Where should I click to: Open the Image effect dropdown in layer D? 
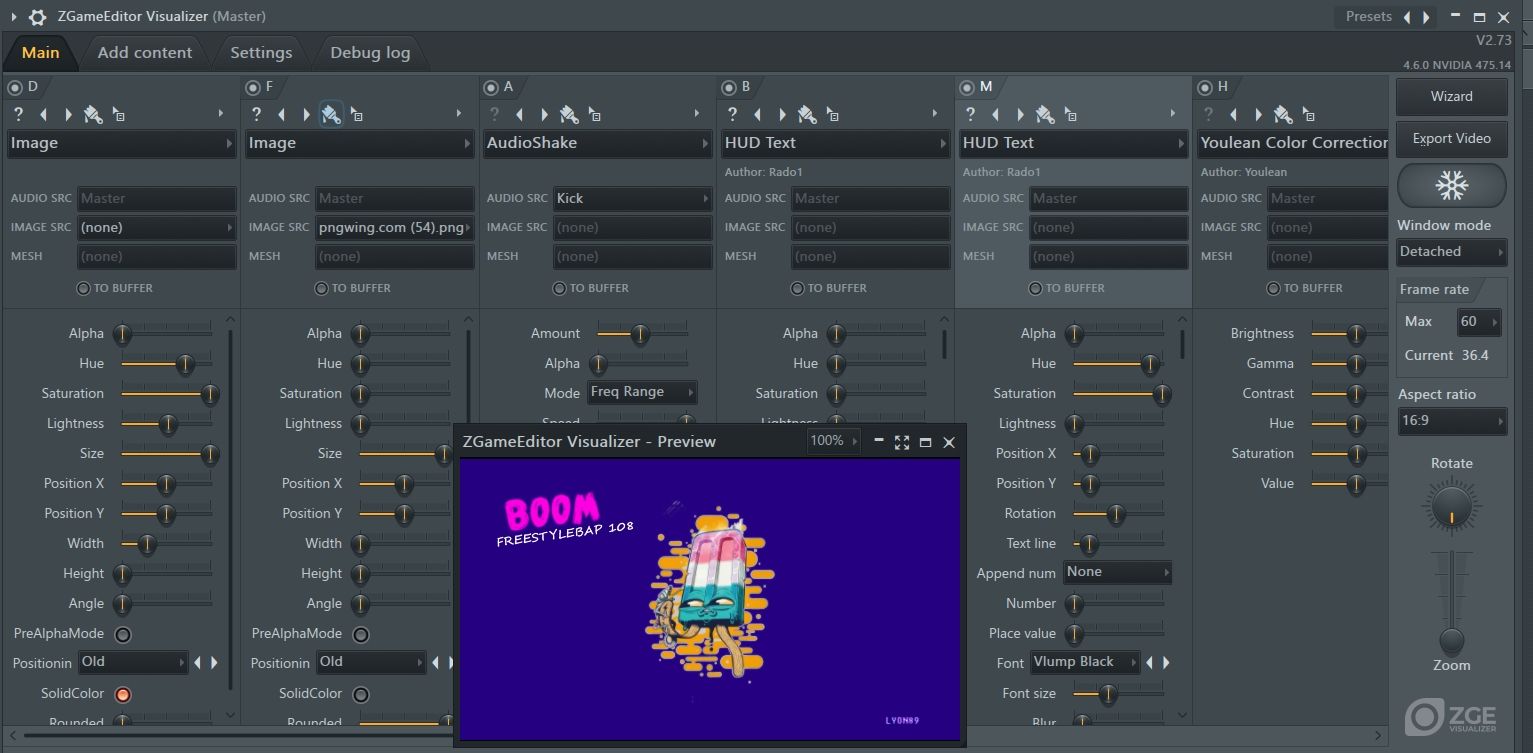121,143
